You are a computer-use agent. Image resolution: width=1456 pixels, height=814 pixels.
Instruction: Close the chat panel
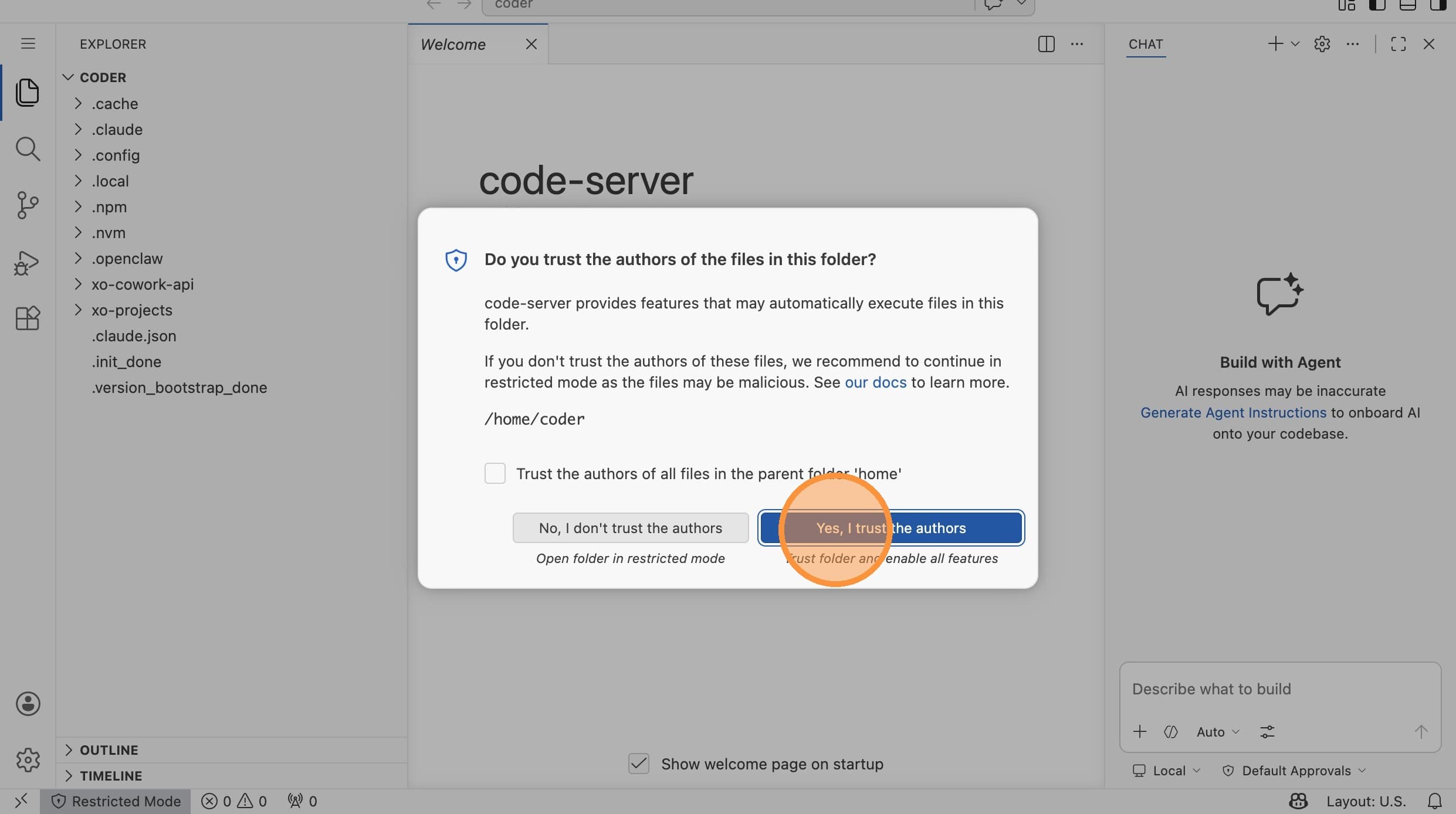1429,44
